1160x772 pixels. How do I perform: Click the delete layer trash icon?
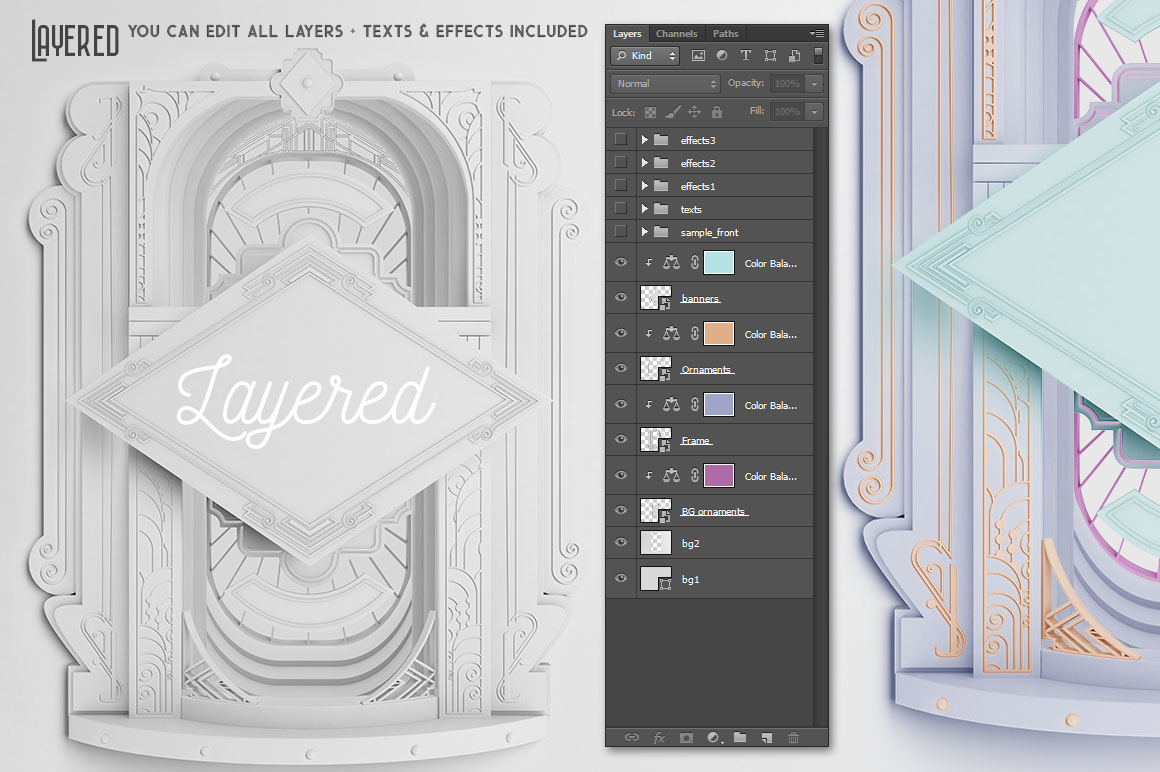tap(794, 737)
